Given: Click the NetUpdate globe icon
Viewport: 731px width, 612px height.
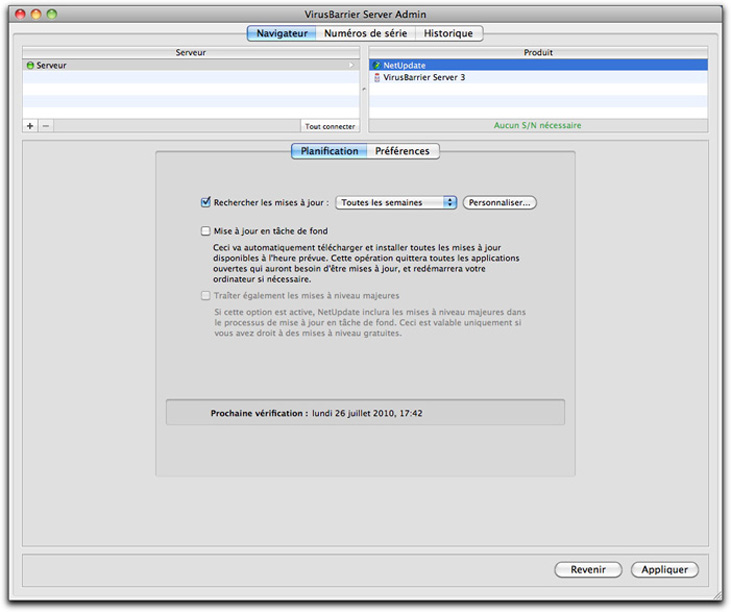Looking at the screenshot, I should coord(377,65).
